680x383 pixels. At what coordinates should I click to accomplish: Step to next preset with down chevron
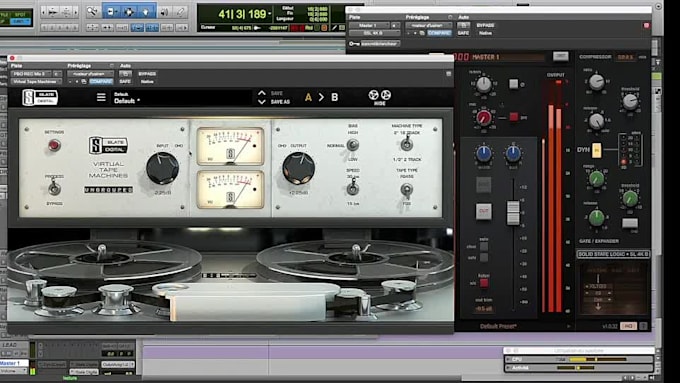262,102
